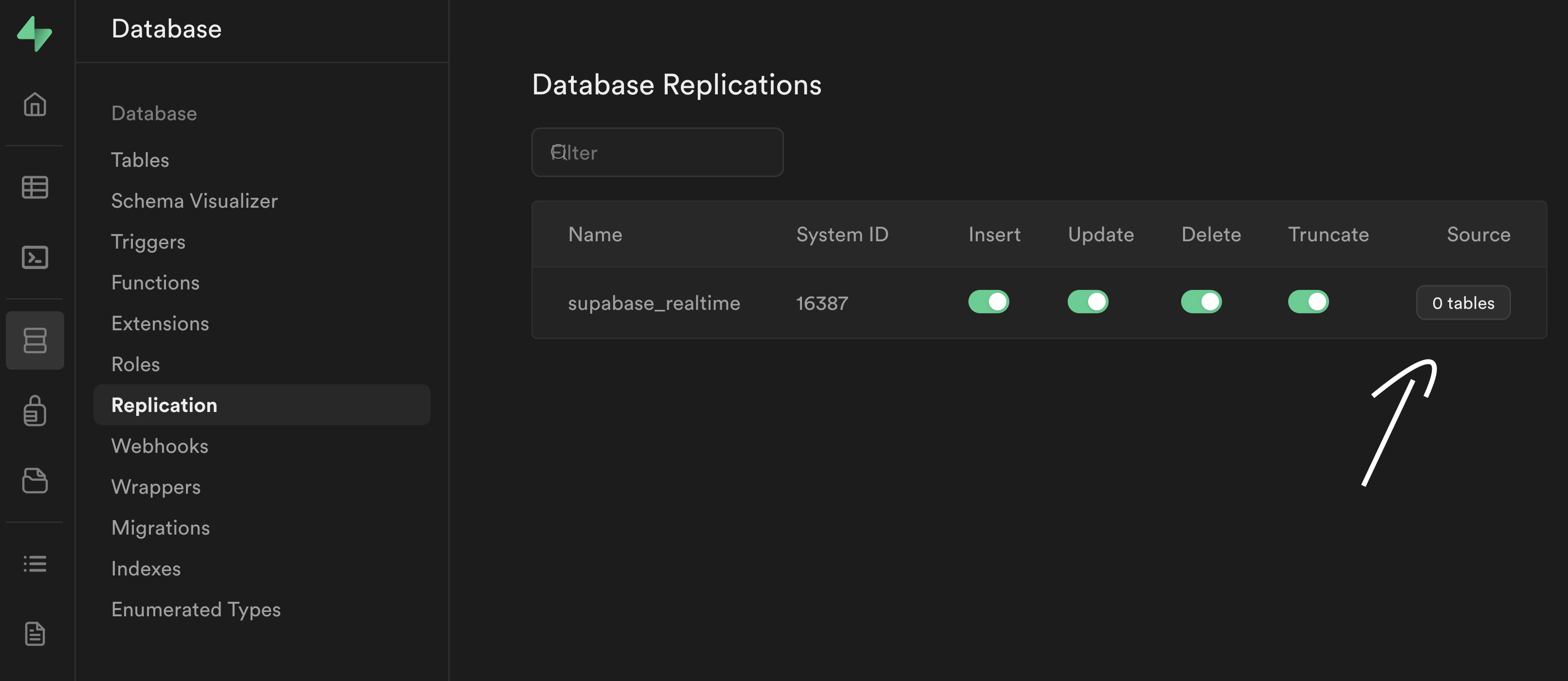Click the Update column header
The image size is (1568, 681).
pos(1100,234)
